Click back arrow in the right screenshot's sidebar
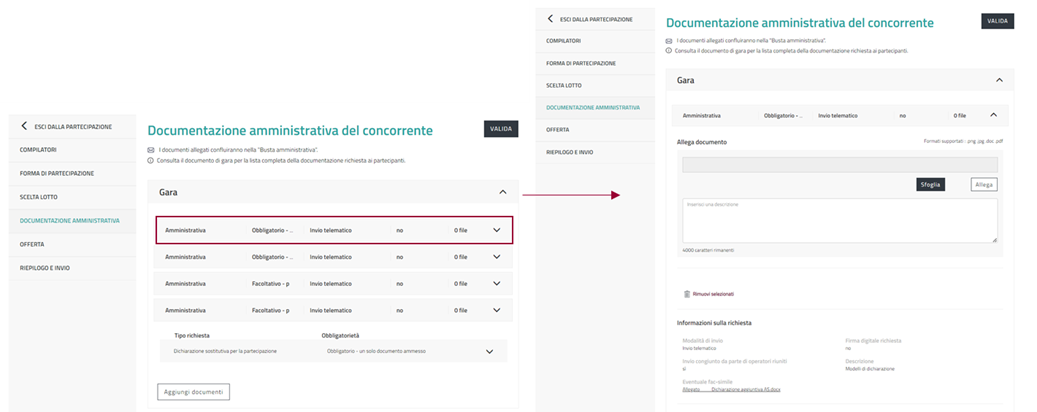The width and height of the screenshot is (1037, 412). (550, 18)
